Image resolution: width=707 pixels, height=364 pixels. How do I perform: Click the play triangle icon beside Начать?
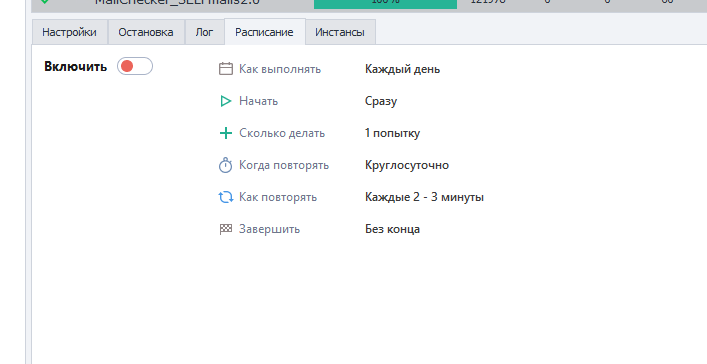225,101
